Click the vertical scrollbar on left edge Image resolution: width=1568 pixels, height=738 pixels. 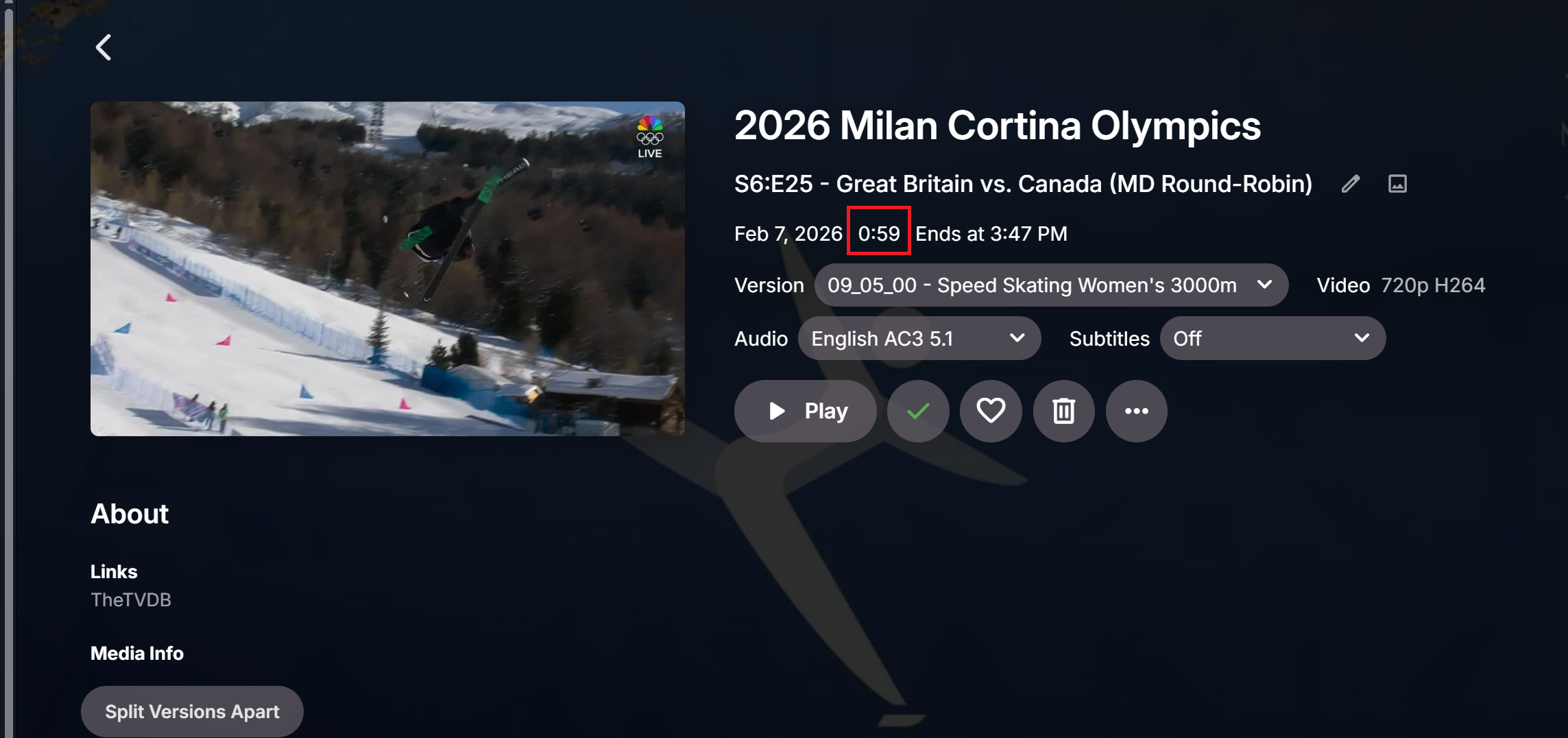(8, 369)
